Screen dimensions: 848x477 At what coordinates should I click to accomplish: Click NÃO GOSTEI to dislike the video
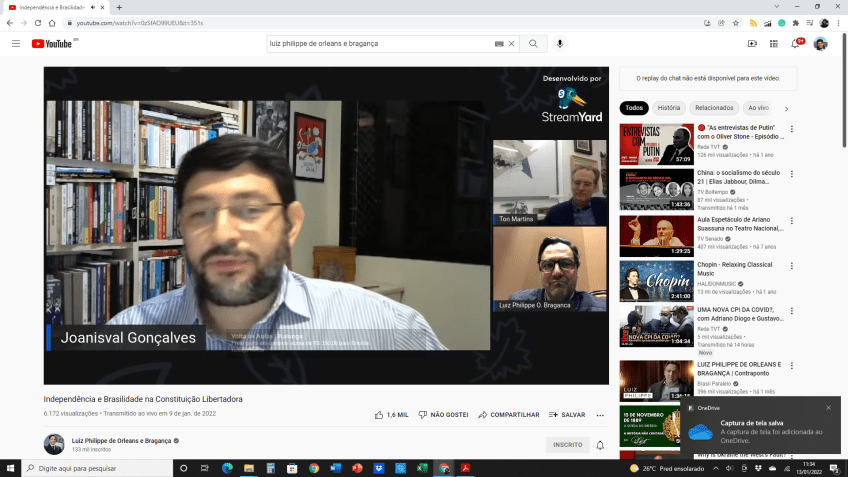(443, 414)
